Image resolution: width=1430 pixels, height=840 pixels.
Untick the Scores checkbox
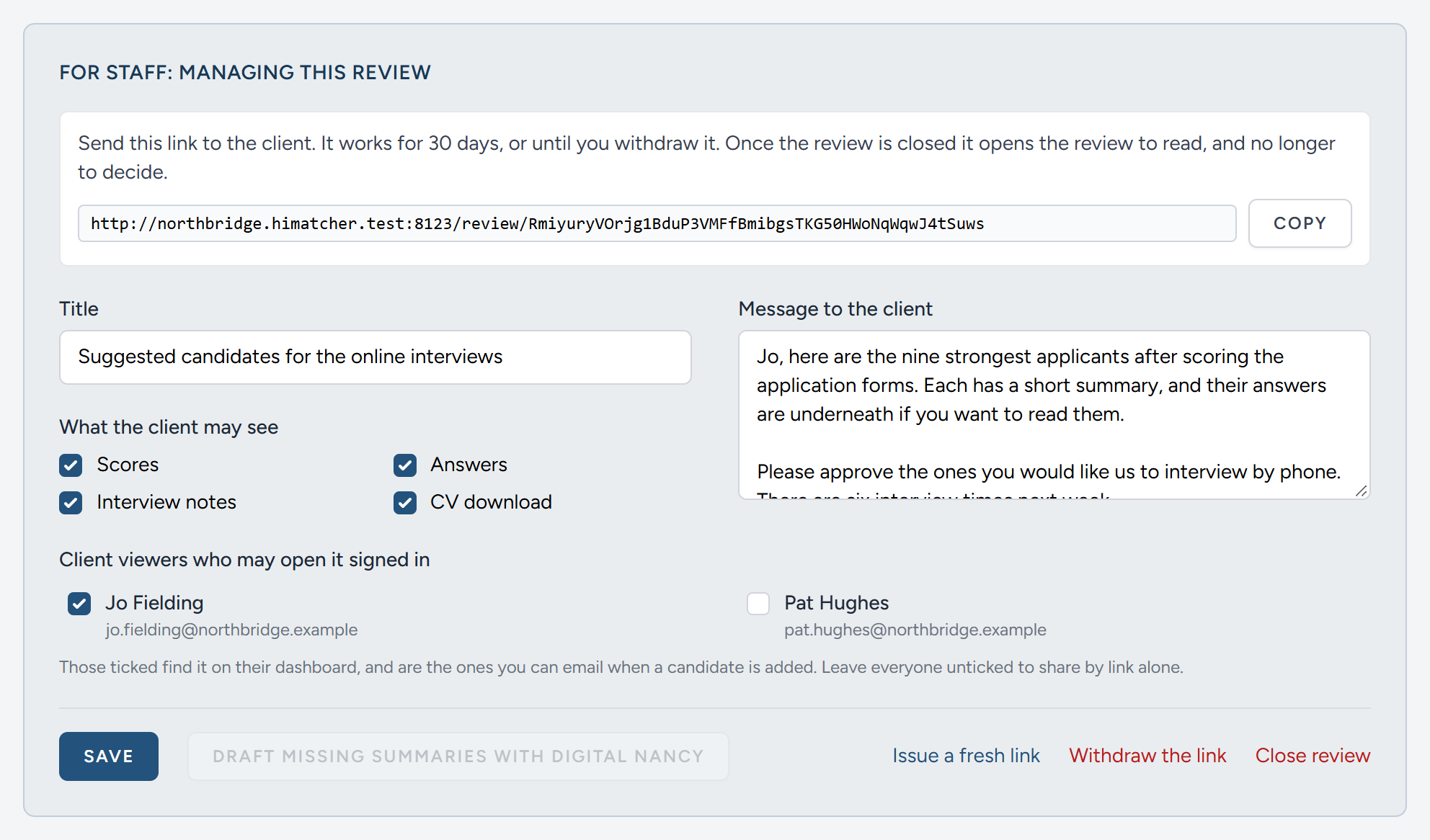pyautogui.click(x=71, y=465)
